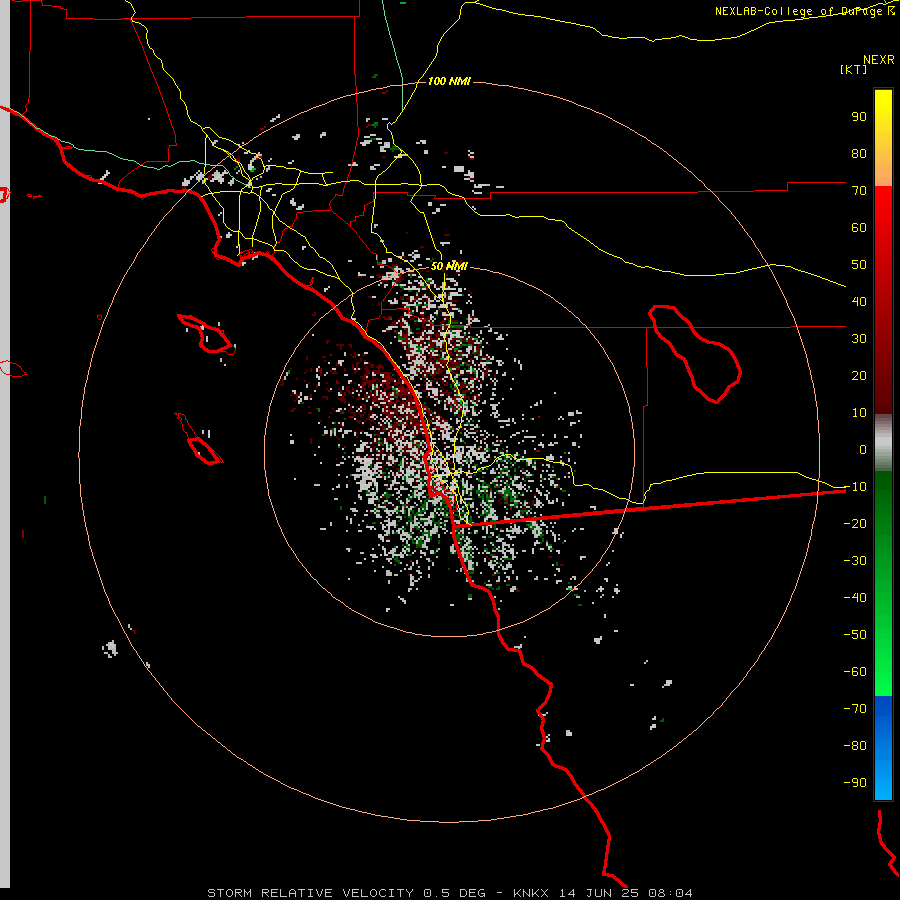Pick the blue segment of color bar
The width and height of the screenshot is (900, 900).
(x=883, y=748)
